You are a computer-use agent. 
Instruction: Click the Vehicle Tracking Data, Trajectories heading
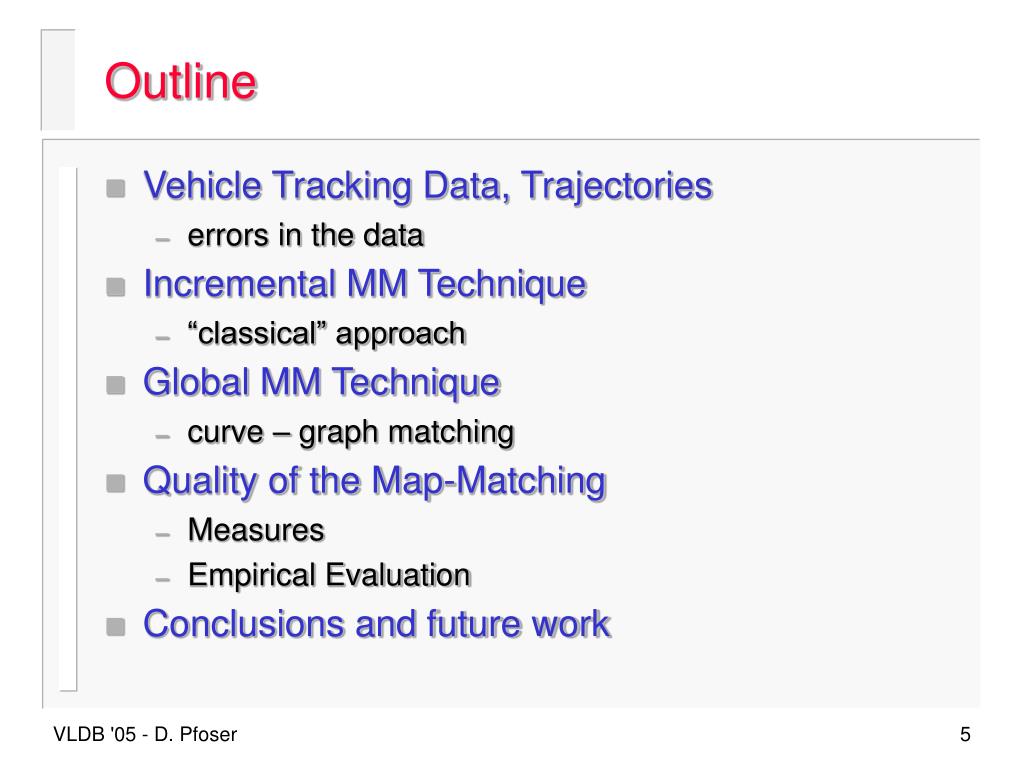428,186
